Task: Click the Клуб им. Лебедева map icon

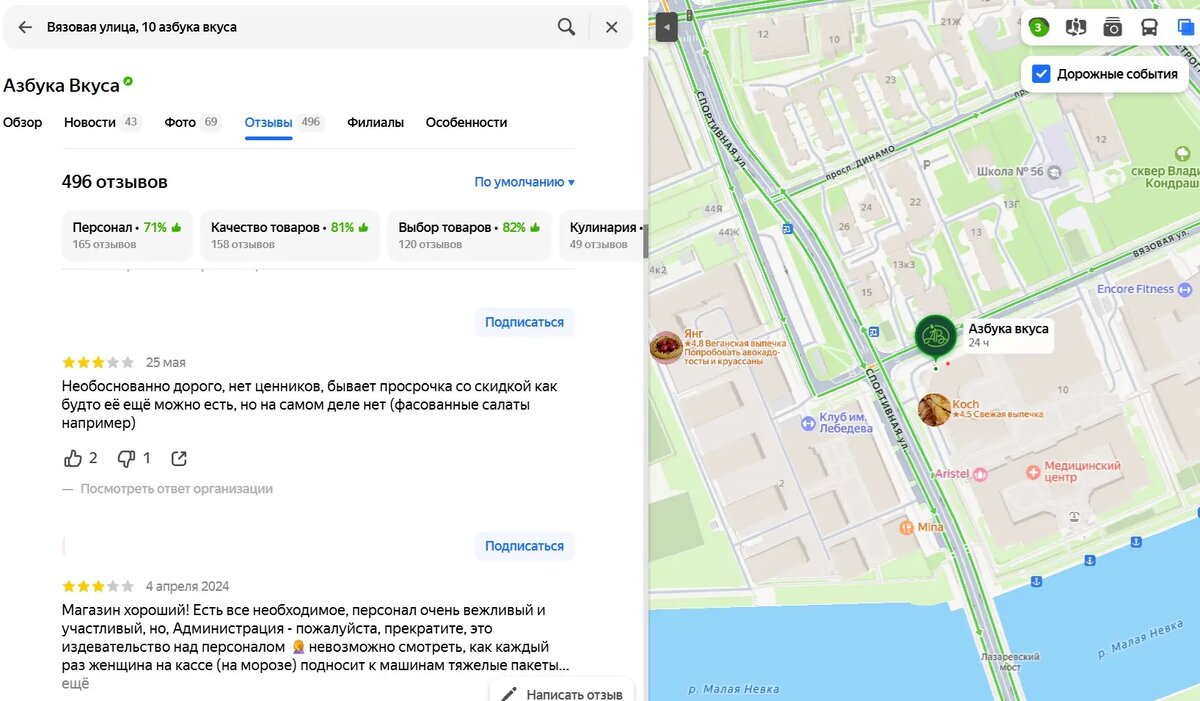Action: tap(808, 423)
